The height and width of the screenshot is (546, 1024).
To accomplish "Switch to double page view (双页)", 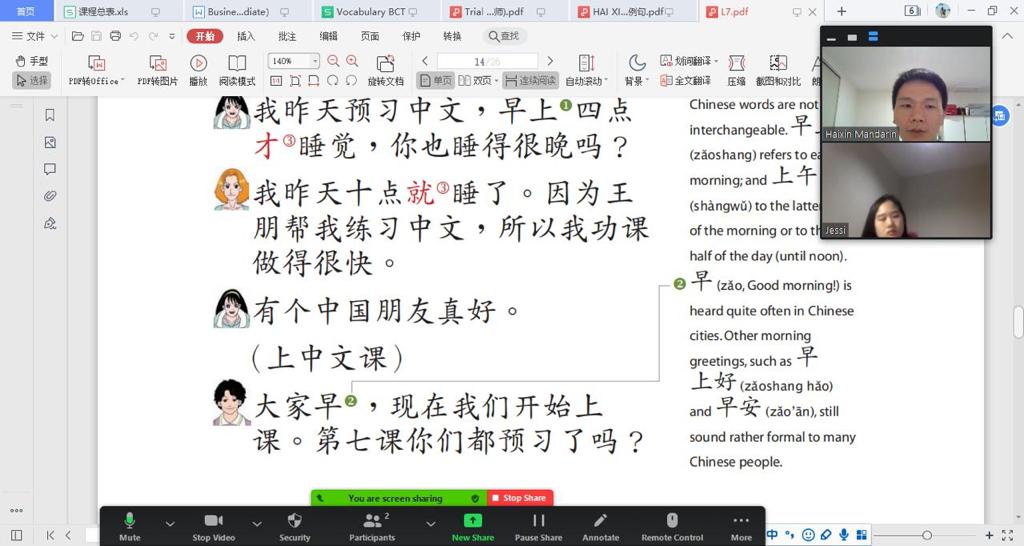I will [x=478, y=80].
